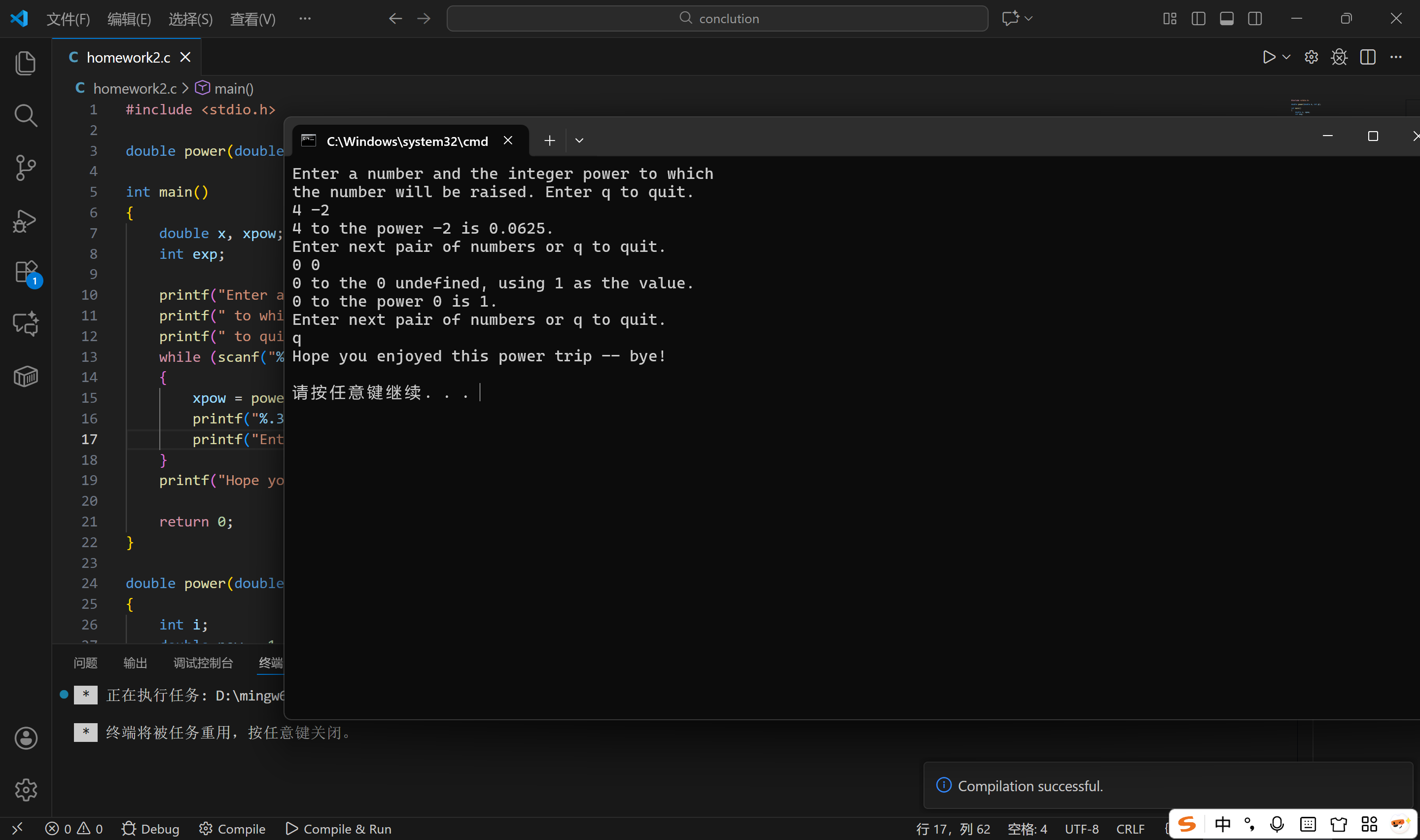The width and height of the screenshot is (1420, 840).
Task: Open the Explorer view in activity bar
Action: point(26,63)
